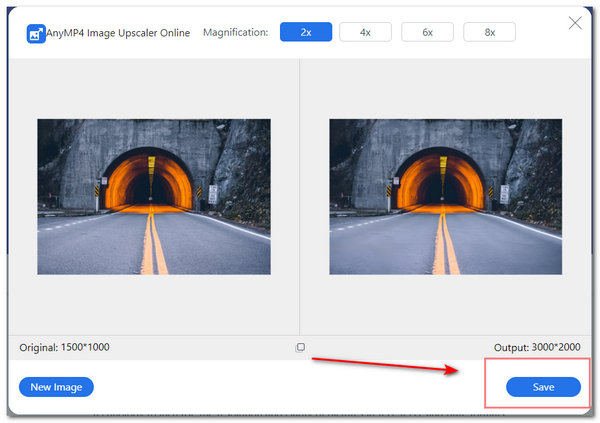Save the upscaled image

pos(543,387)
